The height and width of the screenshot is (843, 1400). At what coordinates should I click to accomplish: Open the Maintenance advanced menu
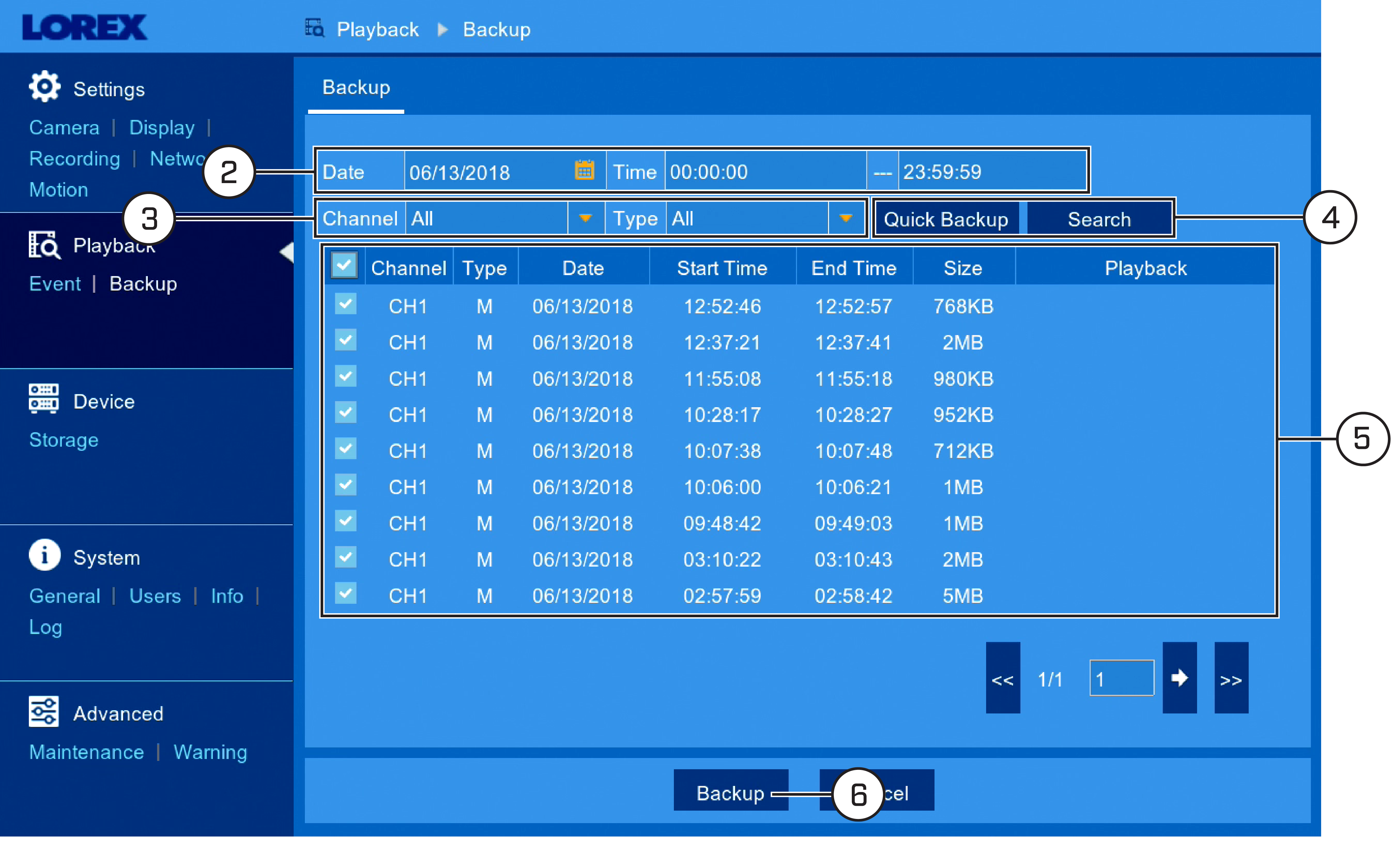(86, 753)
